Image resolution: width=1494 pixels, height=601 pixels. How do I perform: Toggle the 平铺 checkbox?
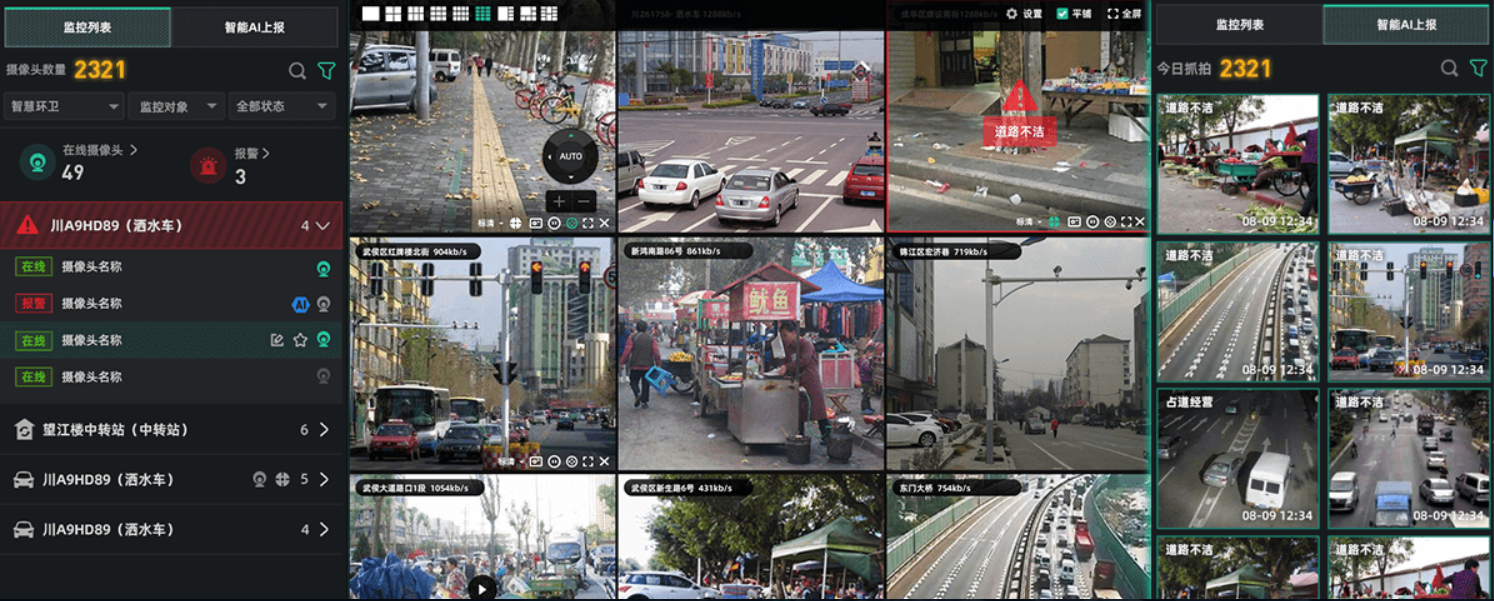[1063, 14]
